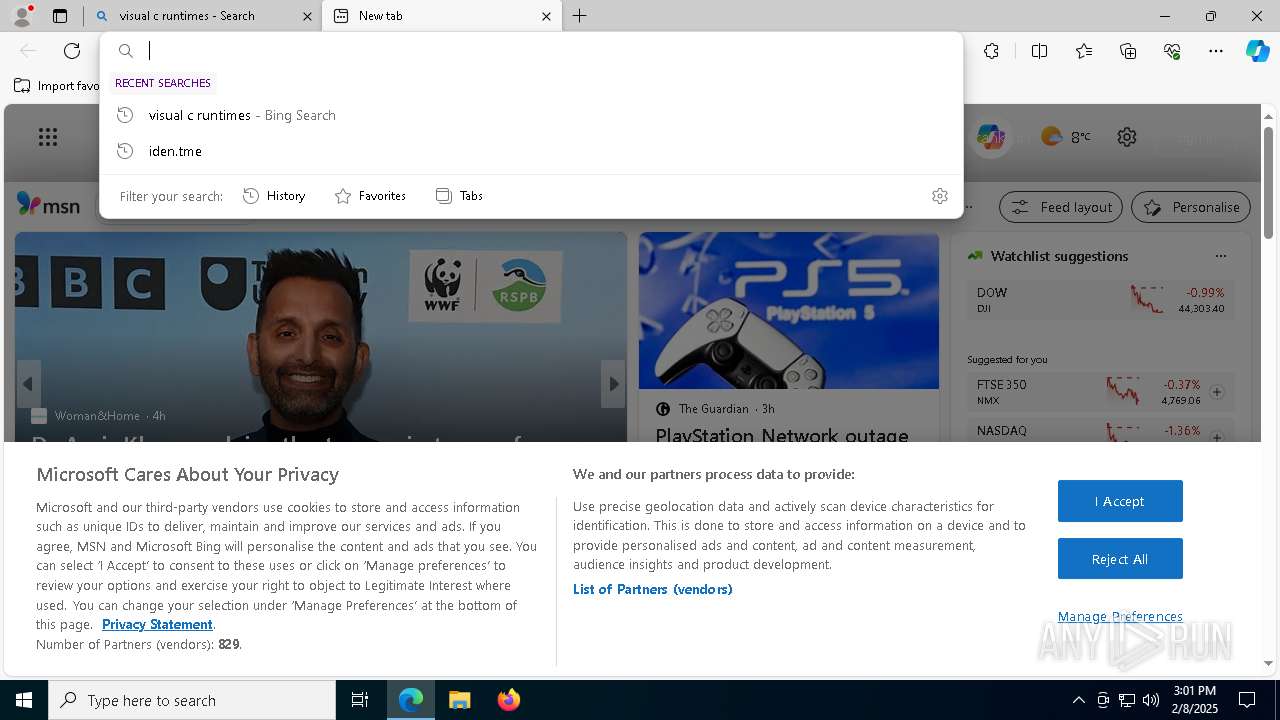This screenshot has width=1280, height=720.
Task: Click Reject All button
Action: (x=1120, y=559)
